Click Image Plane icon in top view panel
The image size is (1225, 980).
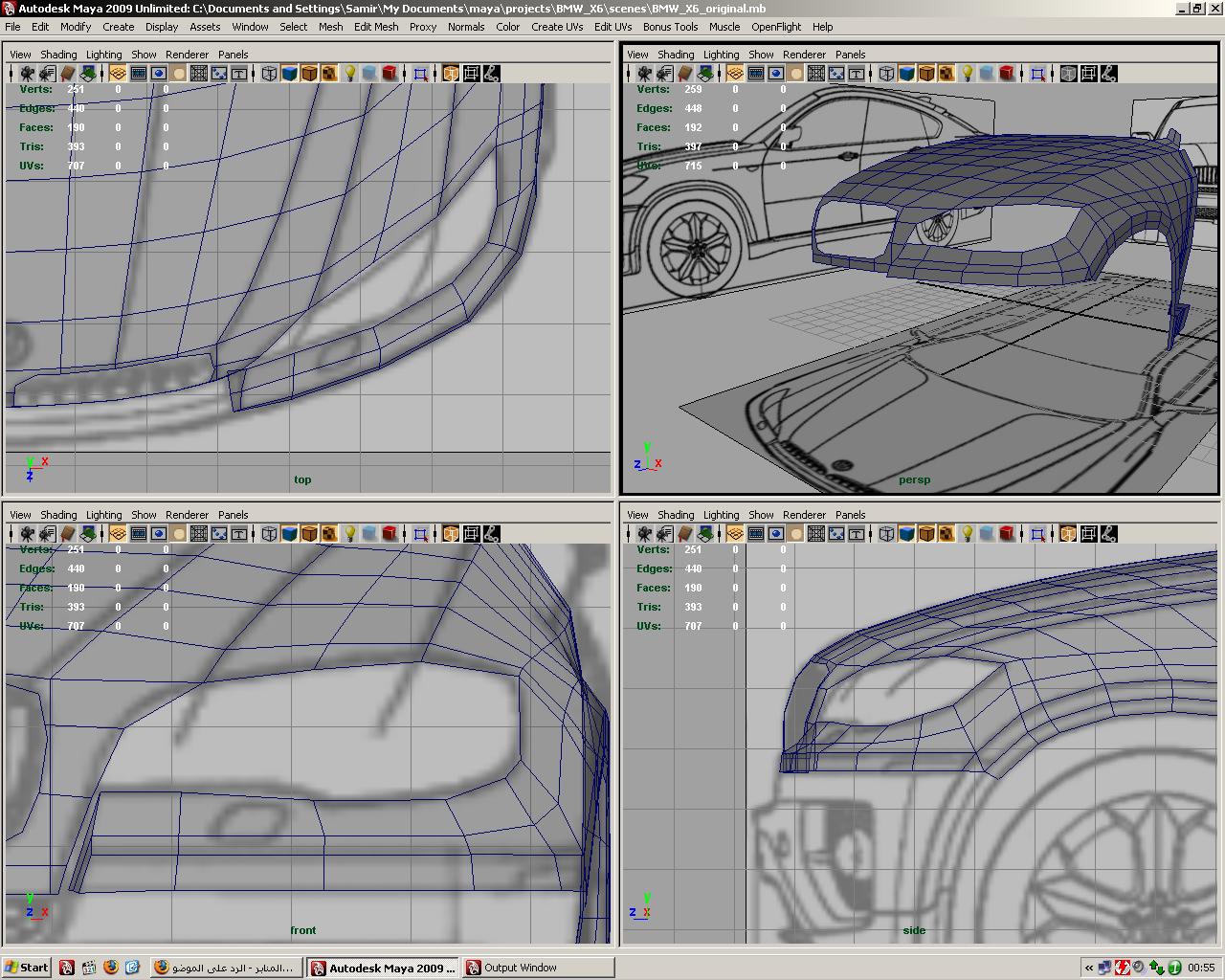(x=88, y=74)
